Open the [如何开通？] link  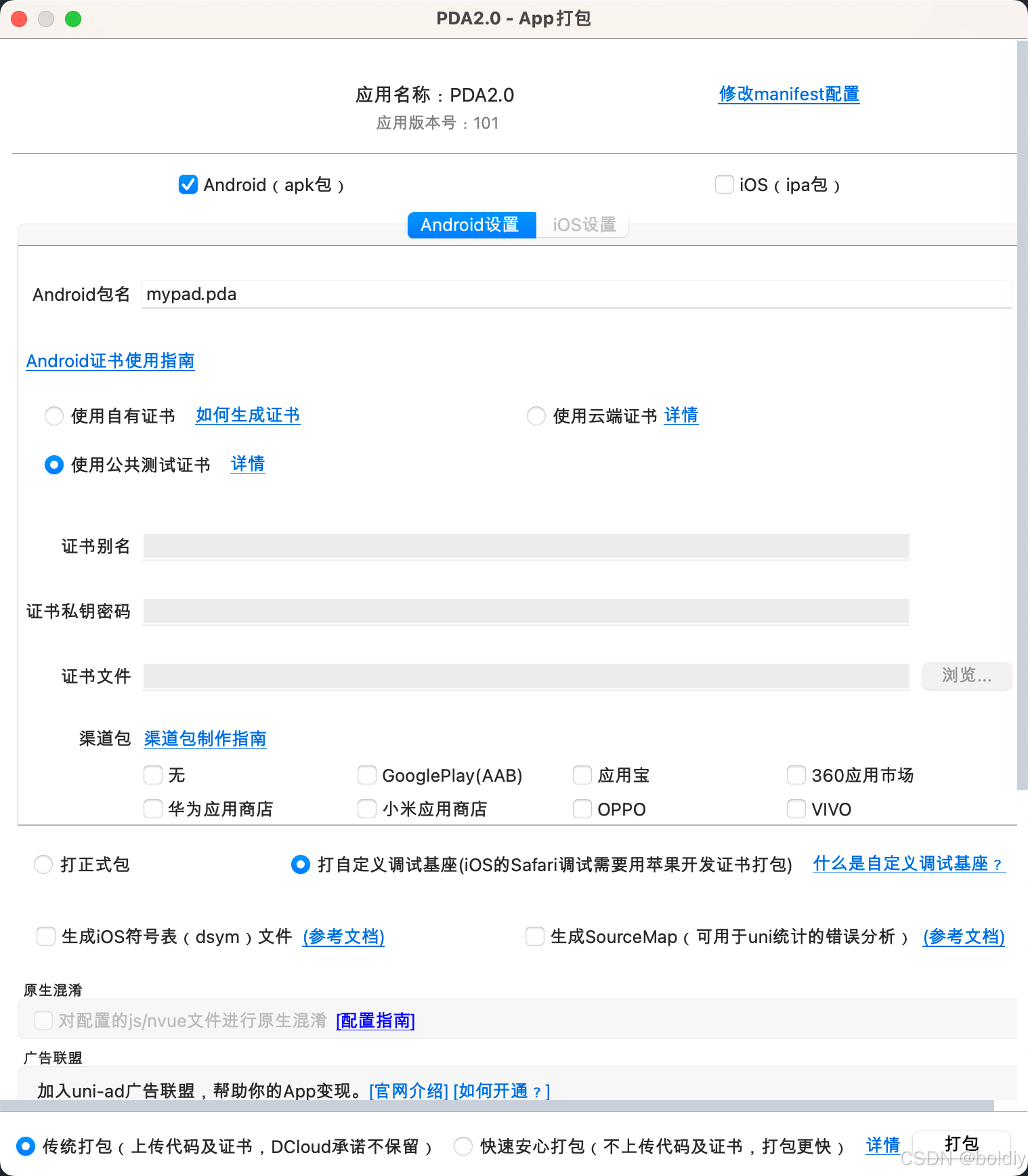[x=502, y=1091]
